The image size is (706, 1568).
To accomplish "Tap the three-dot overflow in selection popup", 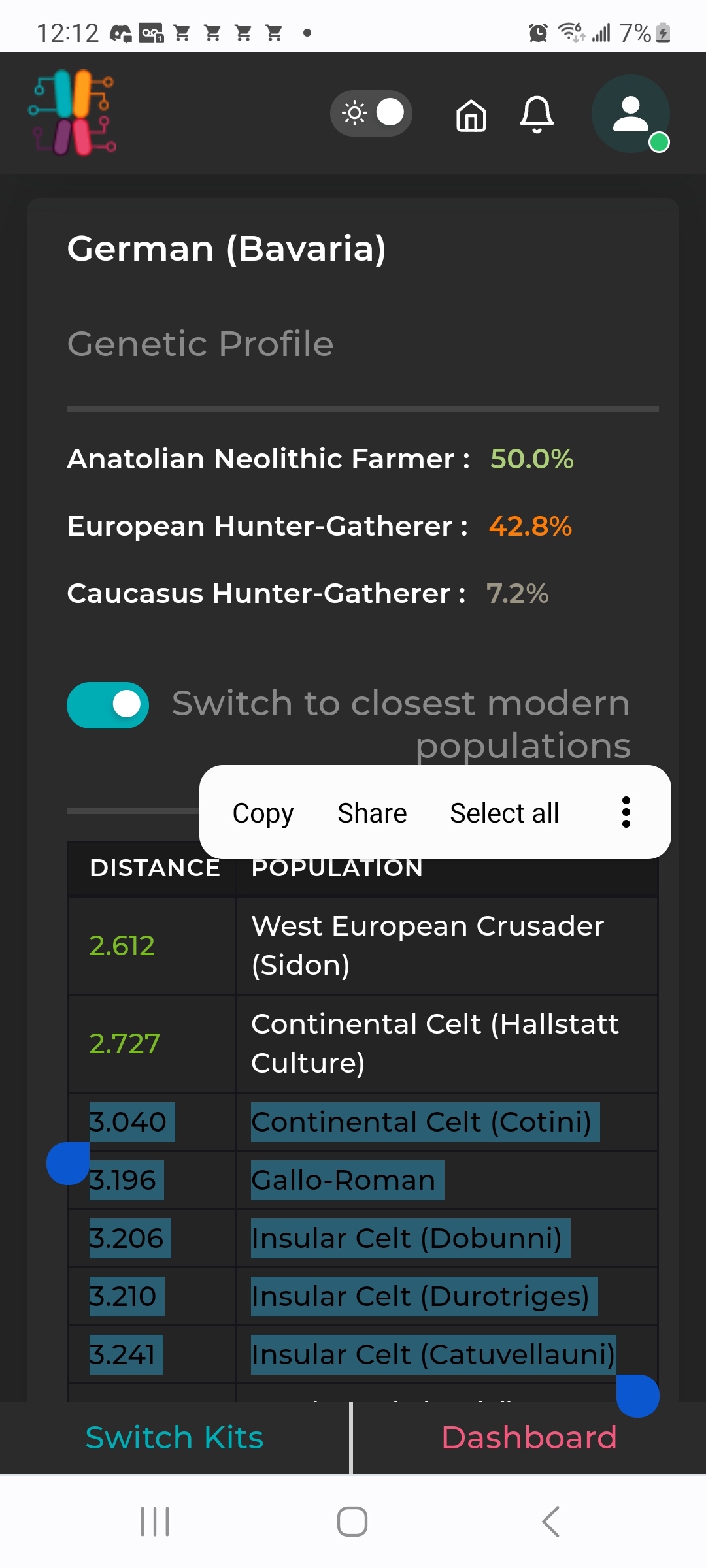I will tap(626, 812).
